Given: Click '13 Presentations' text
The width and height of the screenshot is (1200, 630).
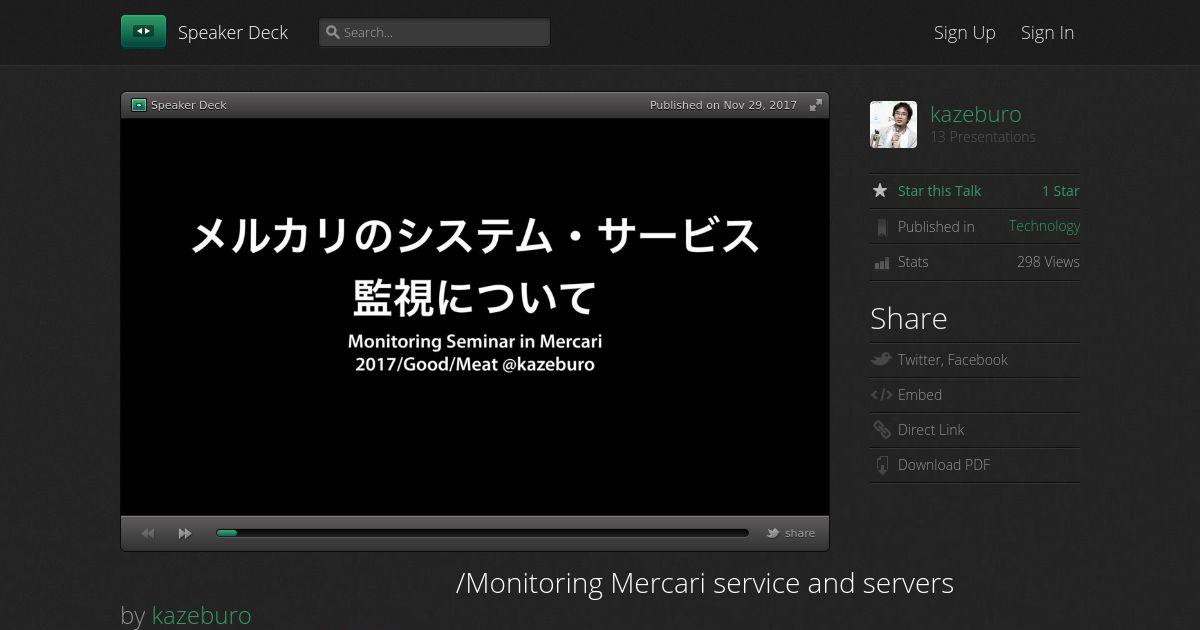Looking at the screenshot, I should [x=983, y=137].
